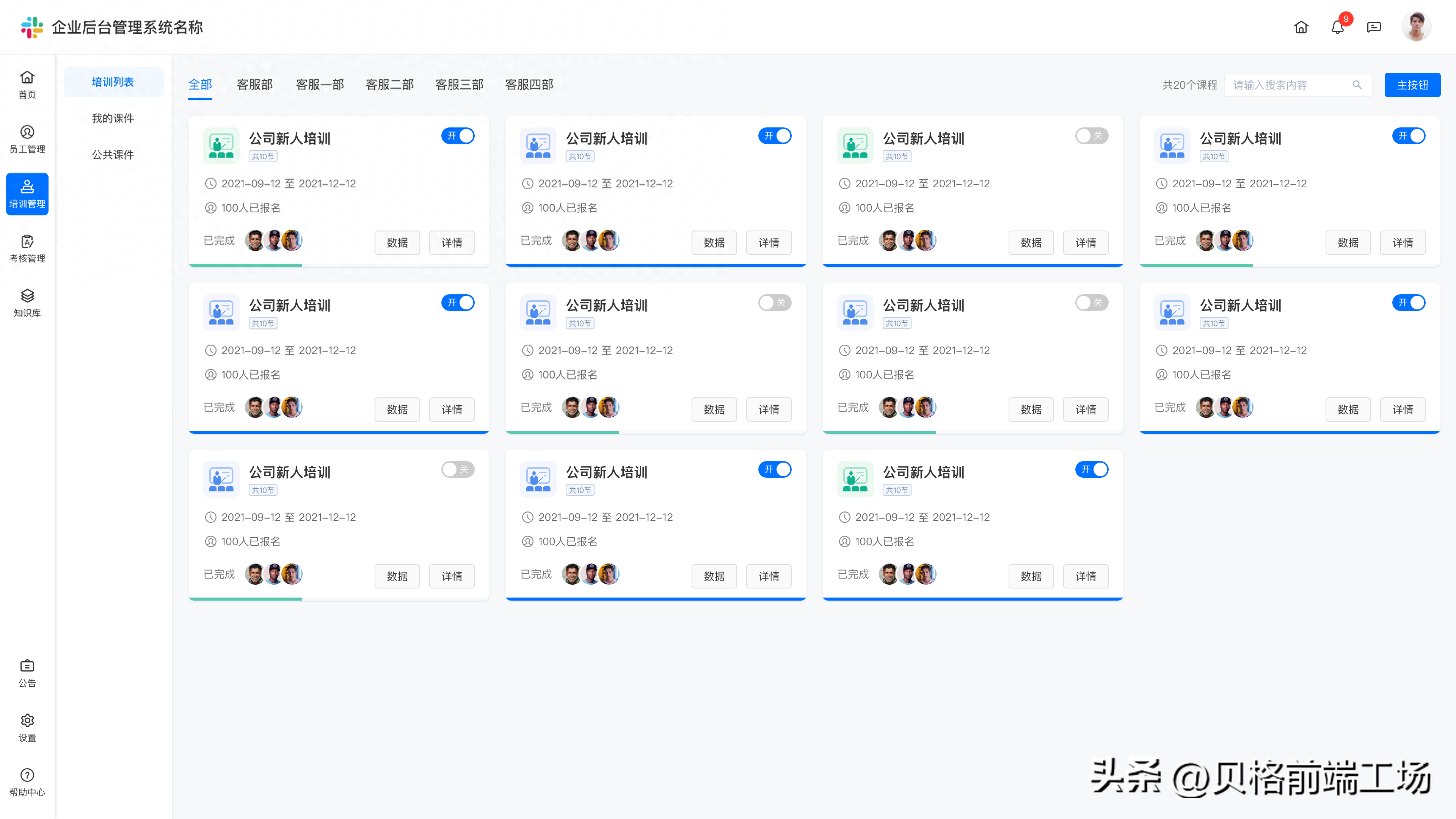Image resolution: width=1456 pixels, height=819 pixels.
Task: Turn off the first course card toggle
Action: tap(458, 136)
